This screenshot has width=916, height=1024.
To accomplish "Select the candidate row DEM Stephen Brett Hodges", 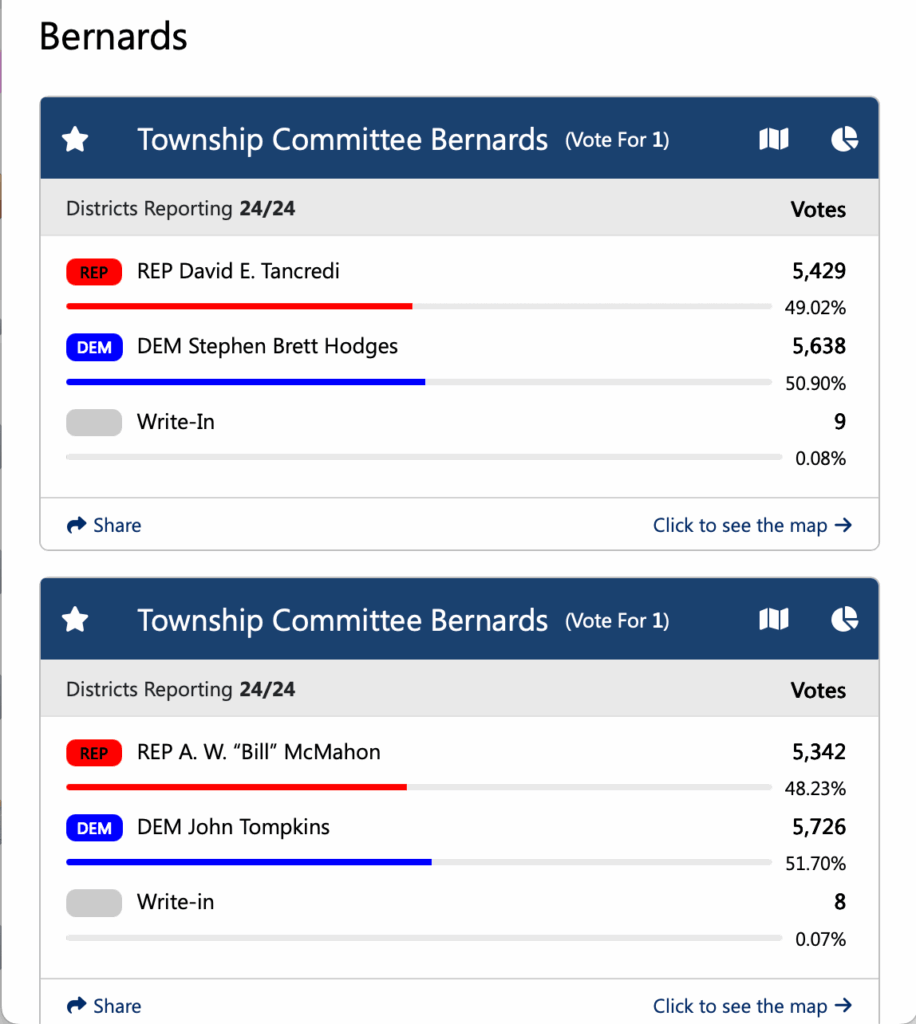I will [x=267, y=347].
